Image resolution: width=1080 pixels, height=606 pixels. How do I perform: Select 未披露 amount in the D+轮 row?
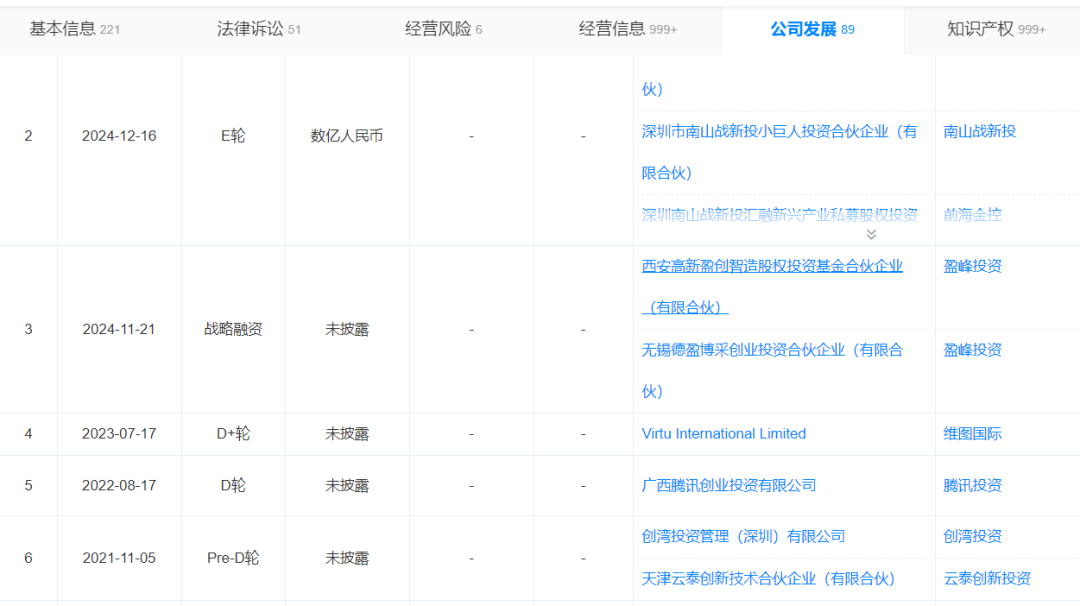tap(347, 434)
